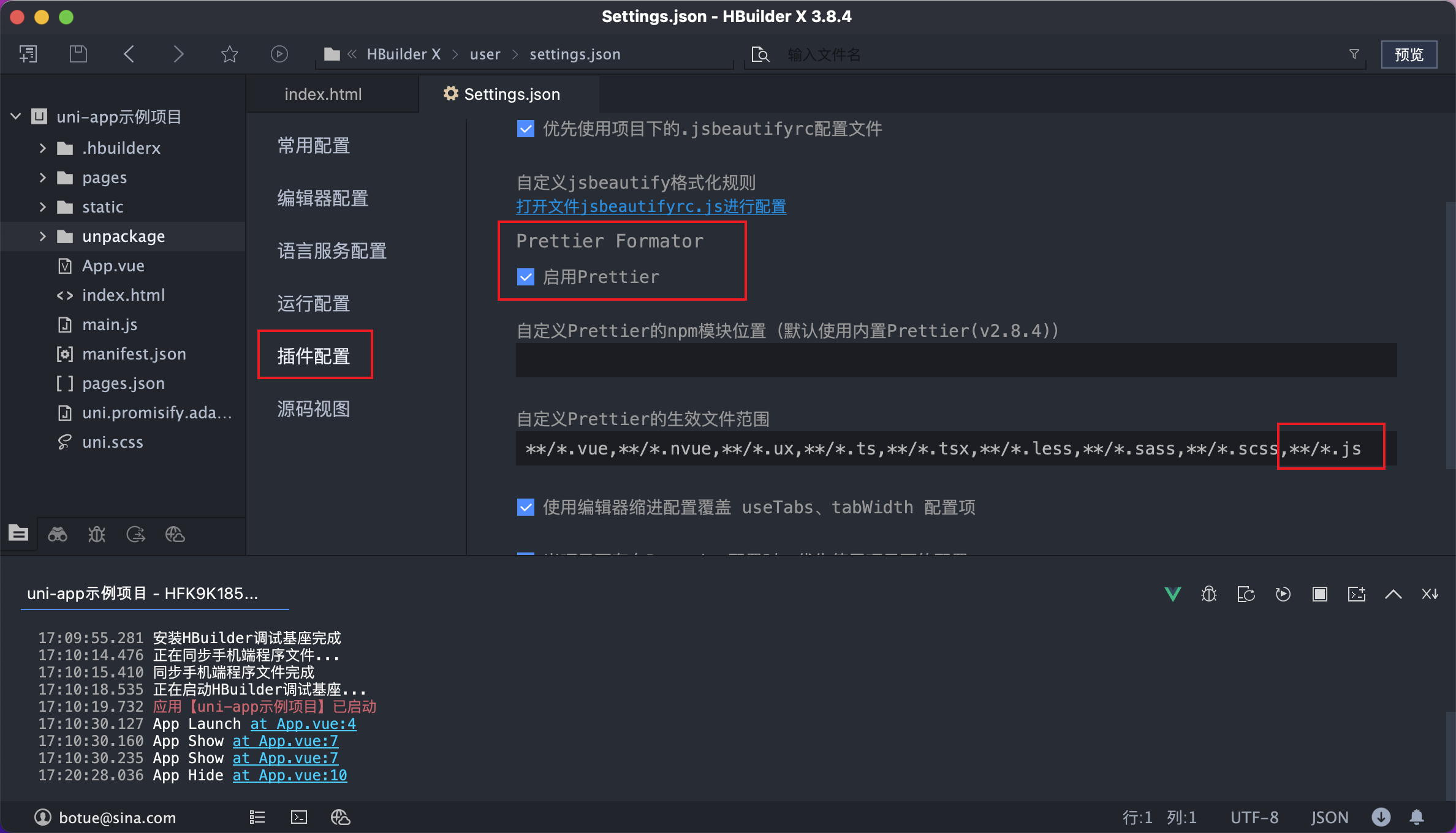Uncheck the 启用Prettier checkbox

[526, 277]
